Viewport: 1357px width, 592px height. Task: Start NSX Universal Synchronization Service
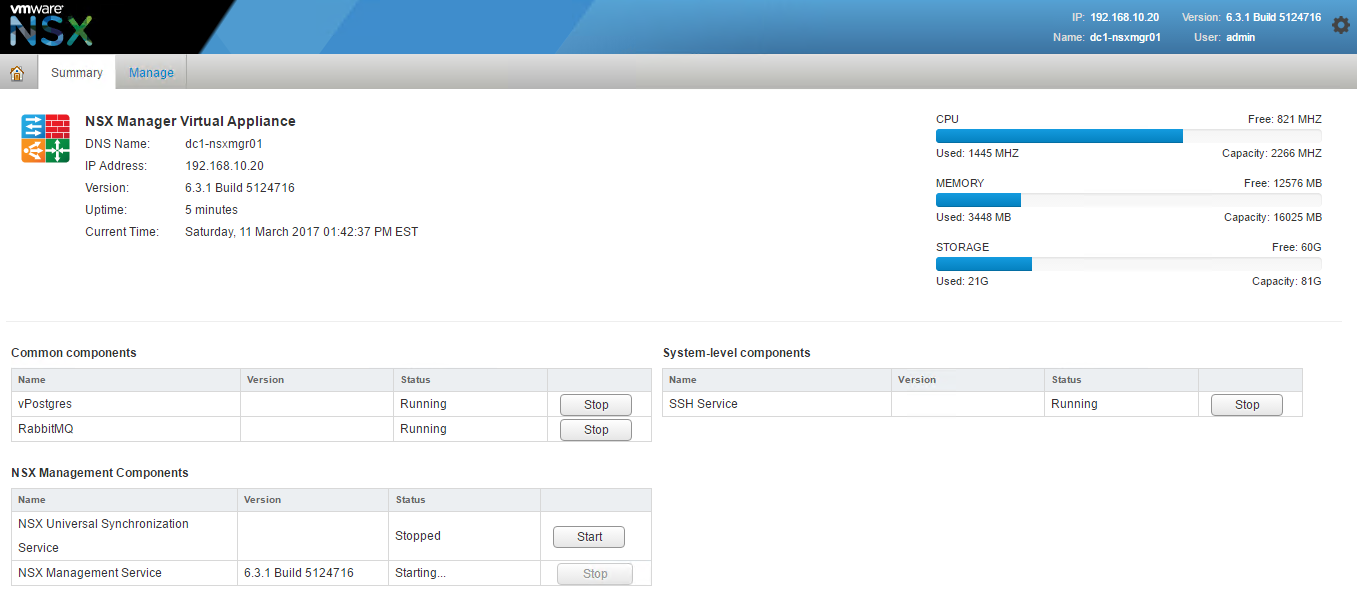click(x=589, y=537)
